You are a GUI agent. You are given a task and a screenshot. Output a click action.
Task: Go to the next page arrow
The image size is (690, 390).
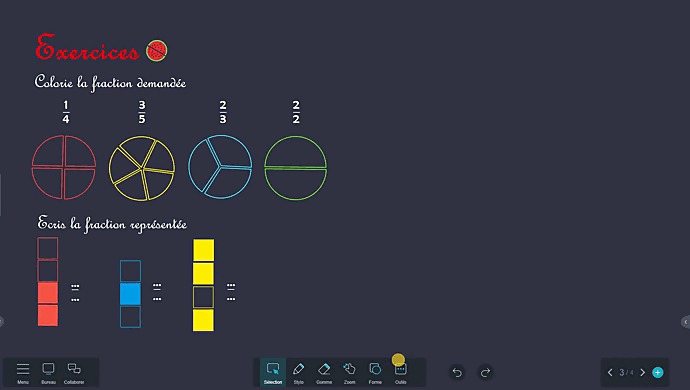pos(642,372)
